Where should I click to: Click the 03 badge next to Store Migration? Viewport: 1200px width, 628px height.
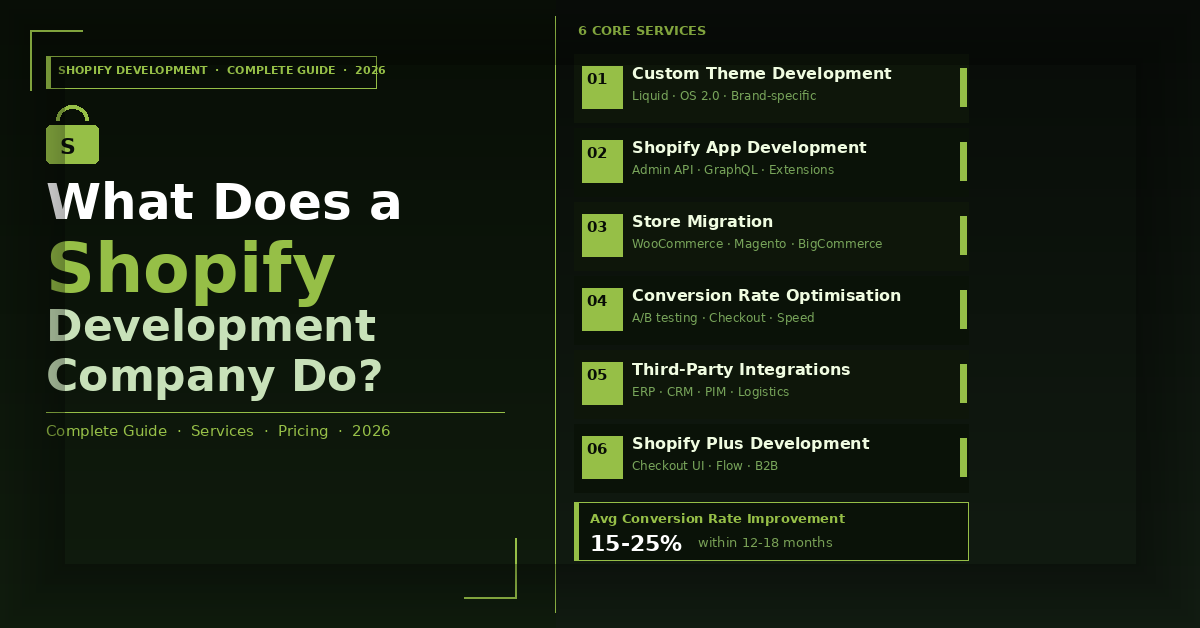[x=602, y=235]
